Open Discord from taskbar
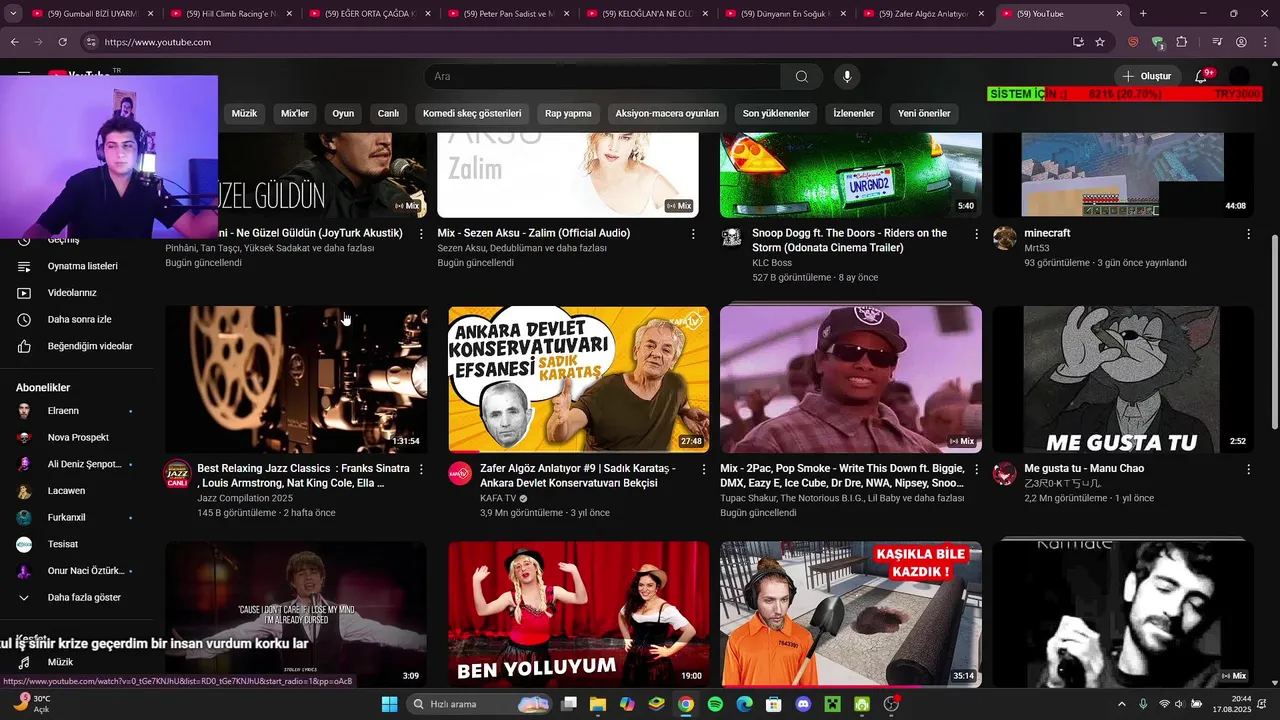Image resolution: width=1280 pixels, height=720 pixels. click(802, 704)
